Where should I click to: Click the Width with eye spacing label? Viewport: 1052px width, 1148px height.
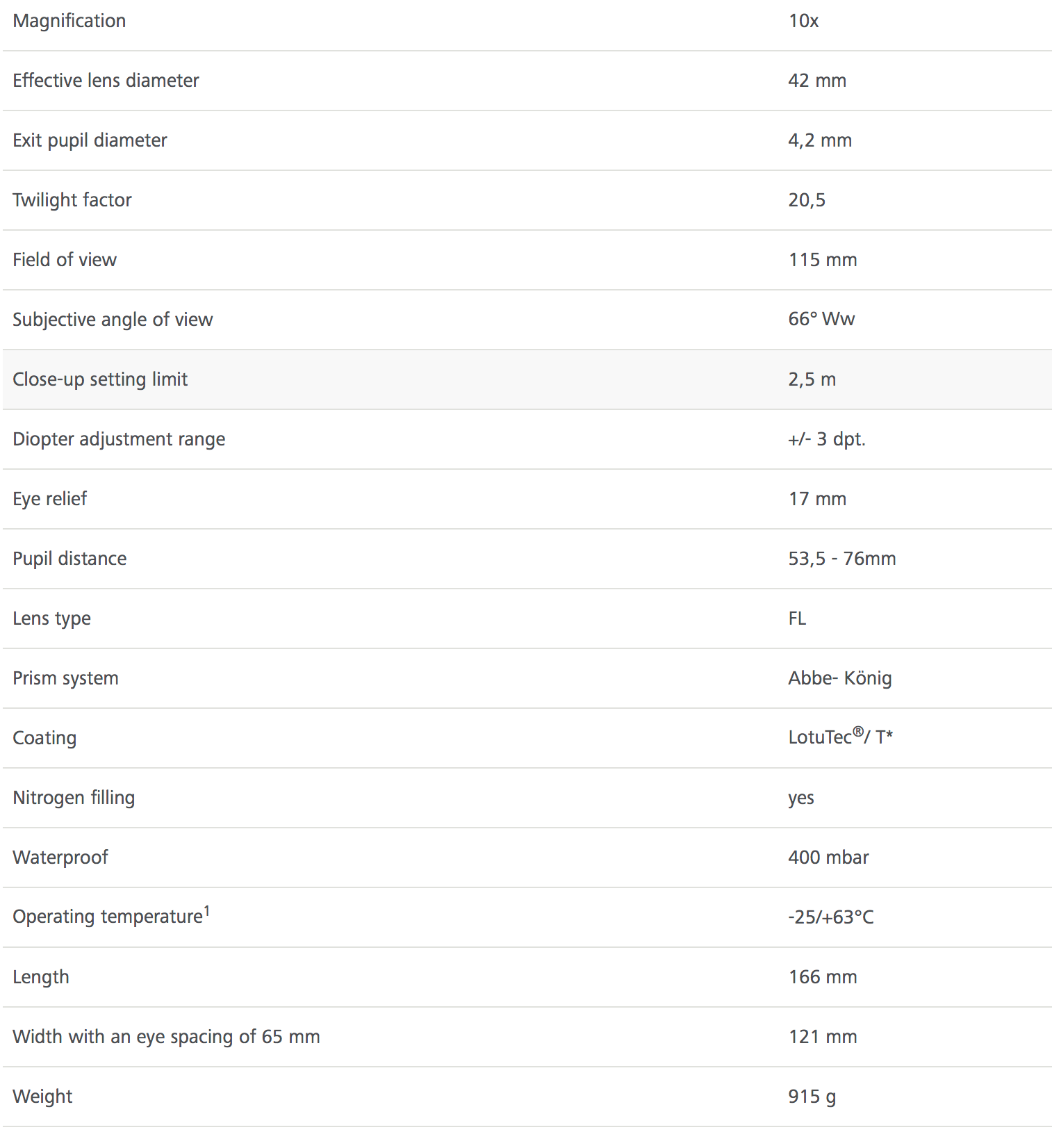coord(166,1037)
